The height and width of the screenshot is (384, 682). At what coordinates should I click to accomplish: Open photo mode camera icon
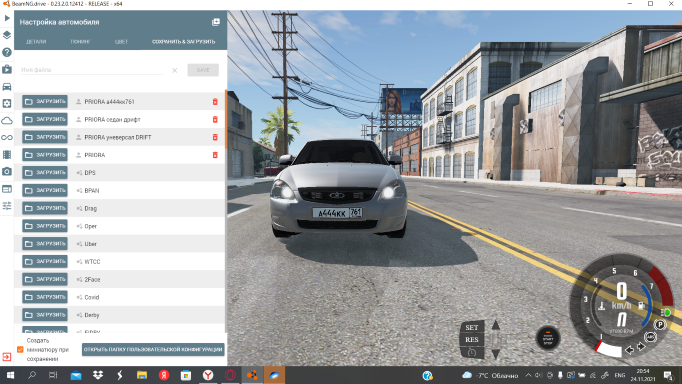[x=7, y=171]
